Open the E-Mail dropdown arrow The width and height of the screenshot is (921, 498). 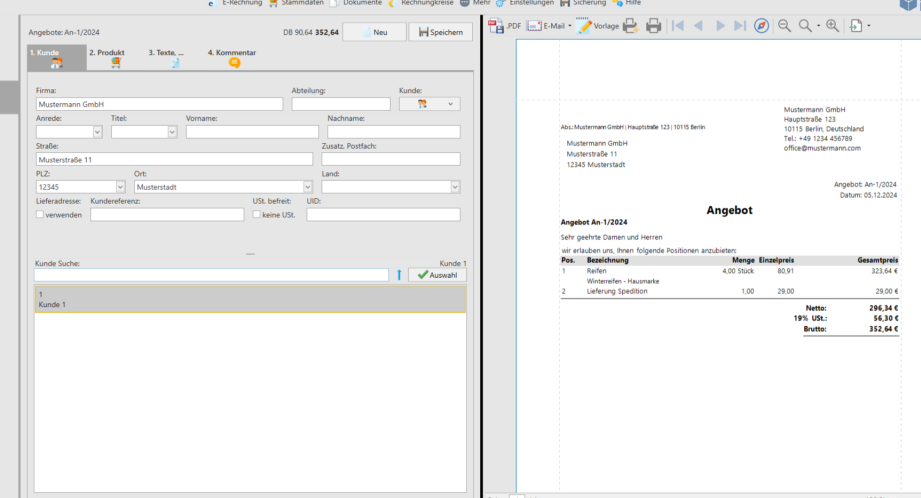point(570,25)
